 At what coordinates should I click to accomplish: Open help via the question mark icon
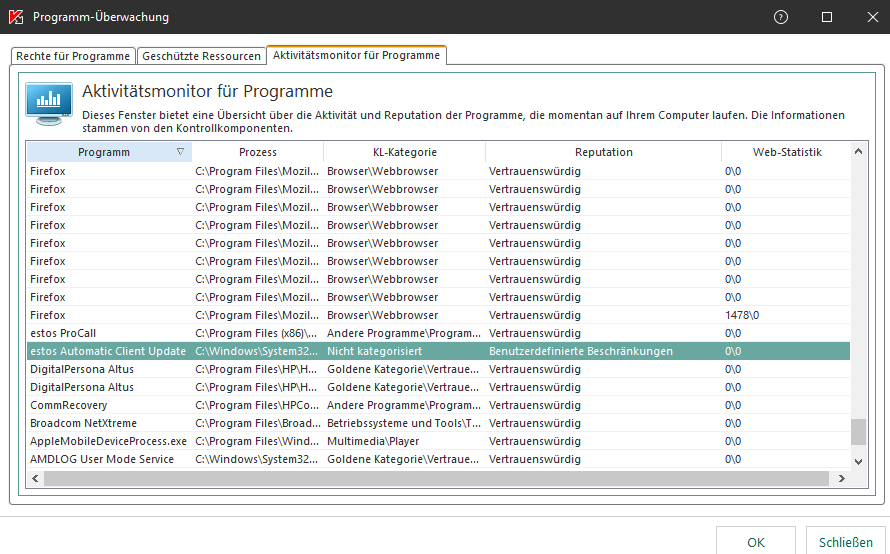[x=781, y=17]
